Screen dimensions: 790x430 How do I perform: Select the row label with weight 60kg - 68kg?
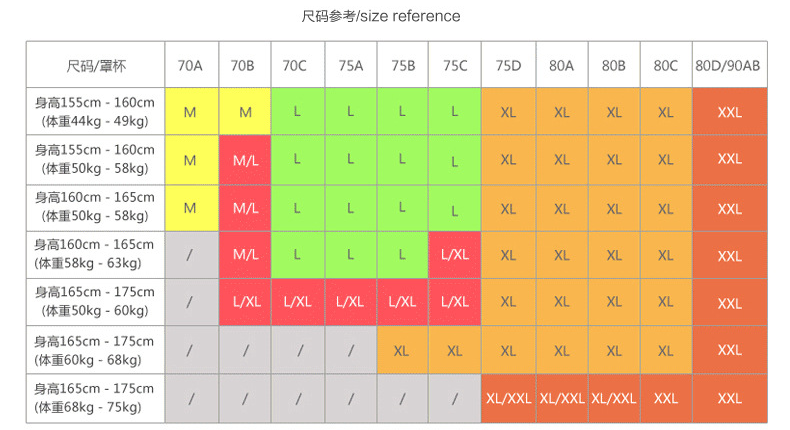[95, 350]
